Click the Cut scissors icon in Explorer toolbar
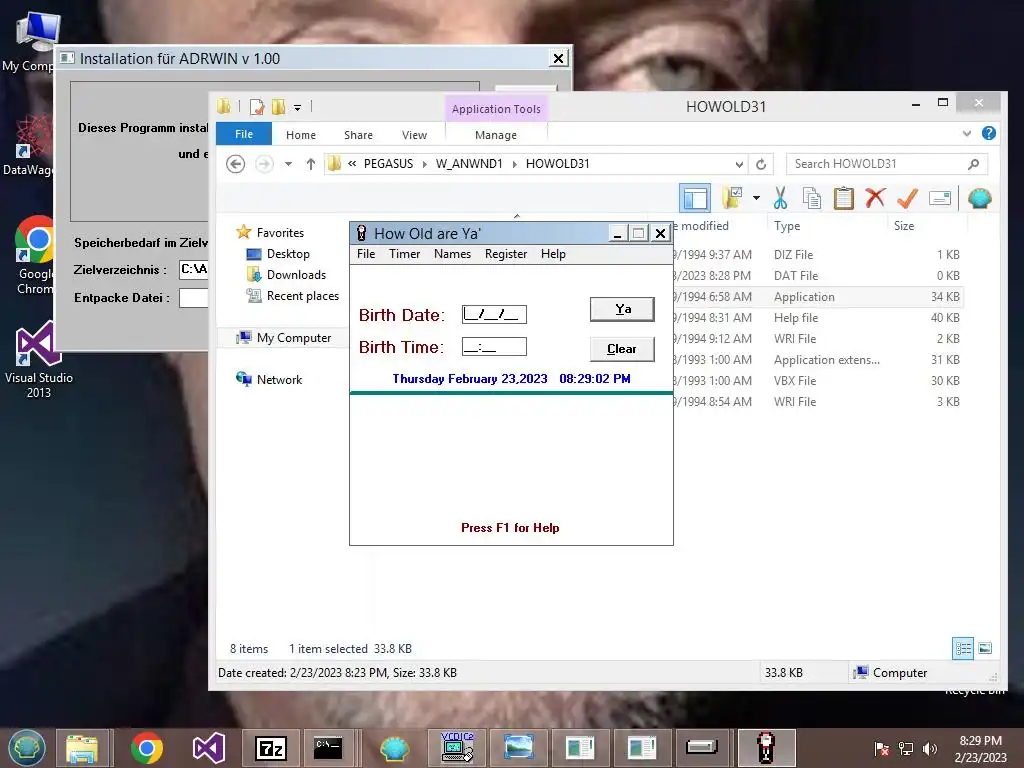This screenshot has height=768, width=1024. [x=780, y=198]
